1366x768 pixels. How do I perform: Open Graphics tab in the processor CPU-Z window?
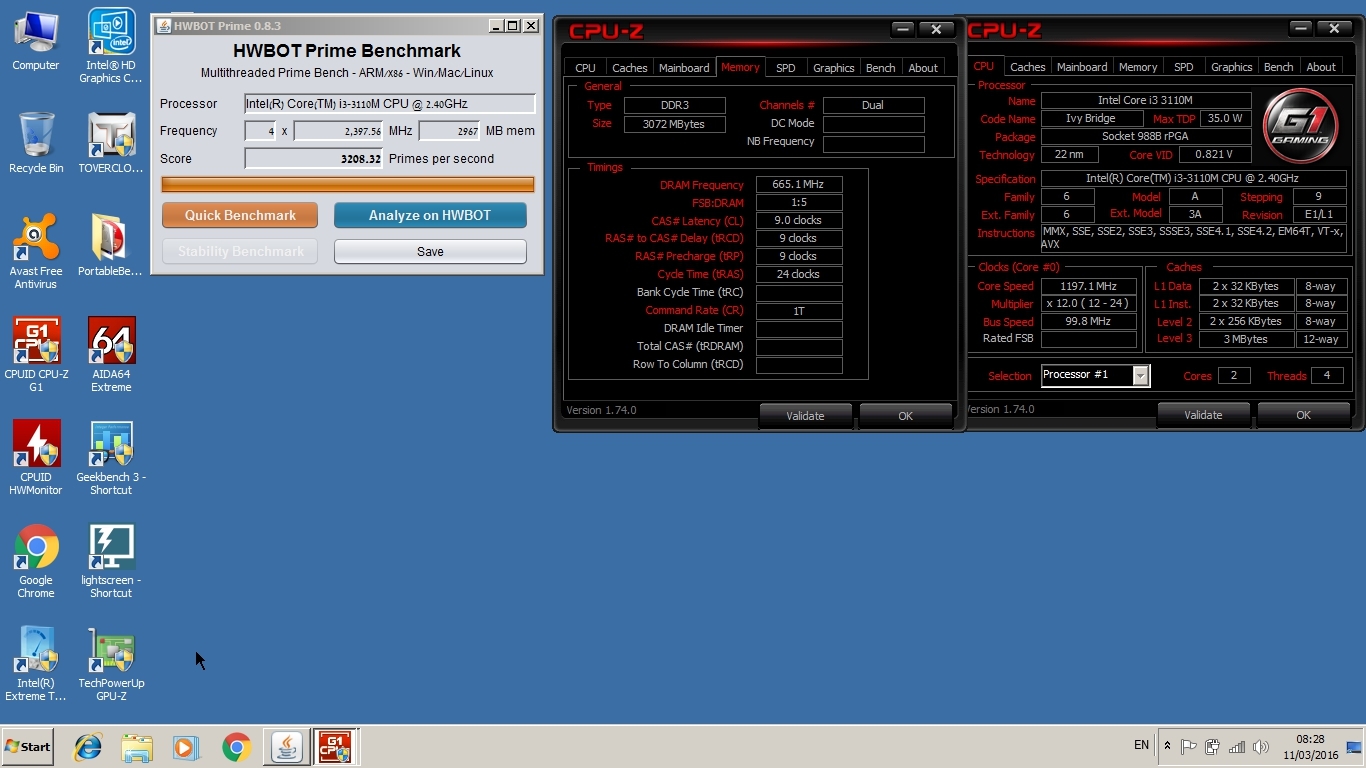1231,66
